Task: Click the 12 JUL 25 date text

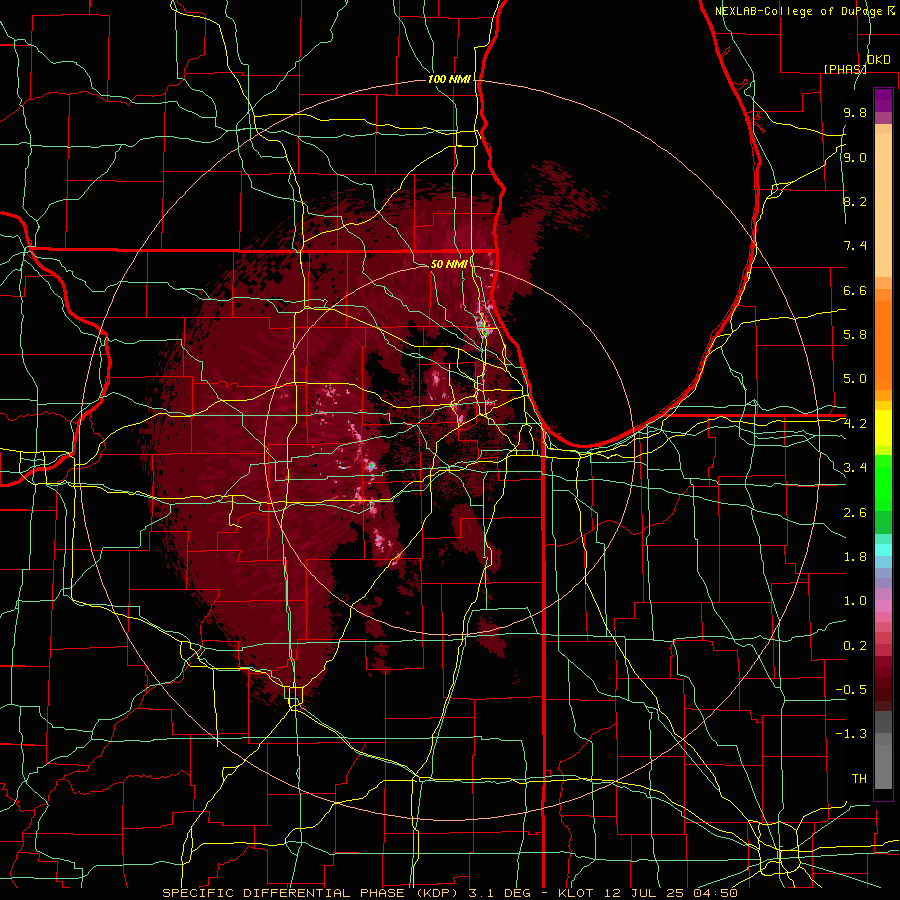Action: pyautogui.click(x=642, y=893)
